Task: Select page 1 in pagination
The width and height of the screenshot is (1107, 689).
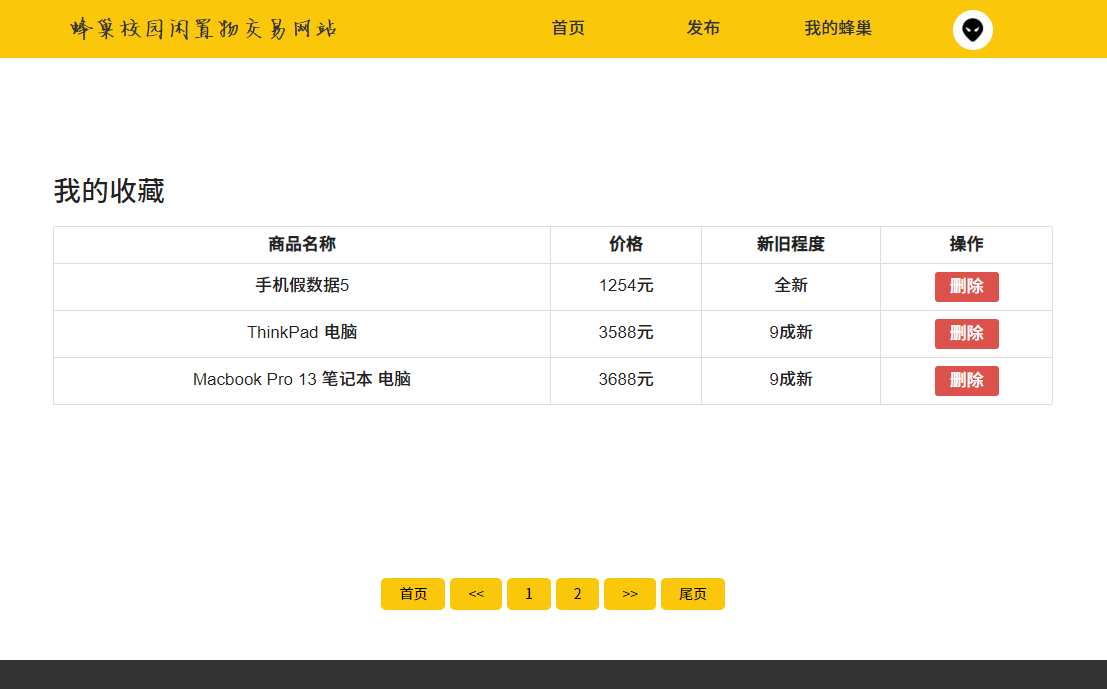Action: click(529, 594)
